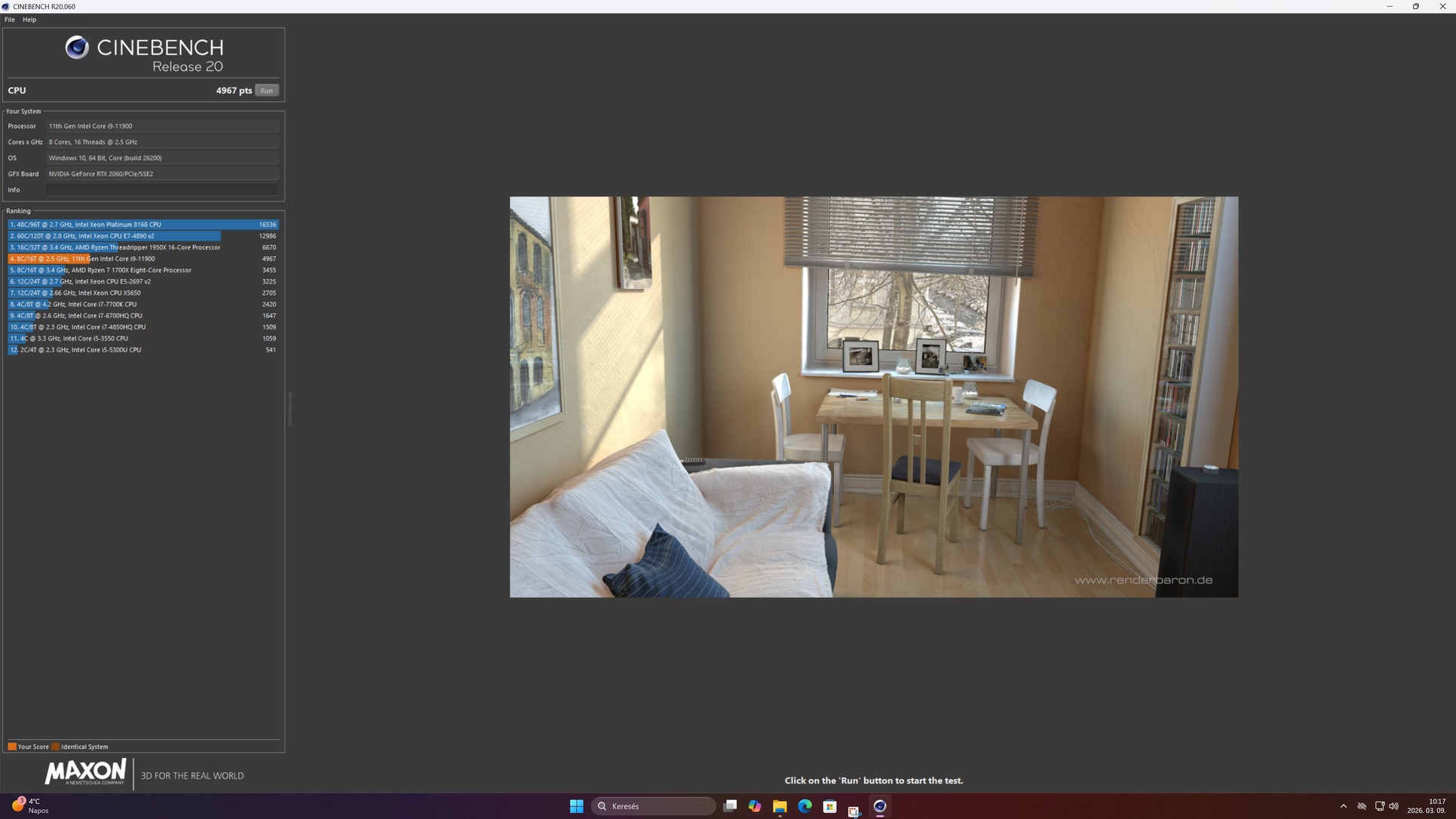This screenshot has width=1456, height=819.
Task: Click the MAXON logo
Action: [85, 773]
